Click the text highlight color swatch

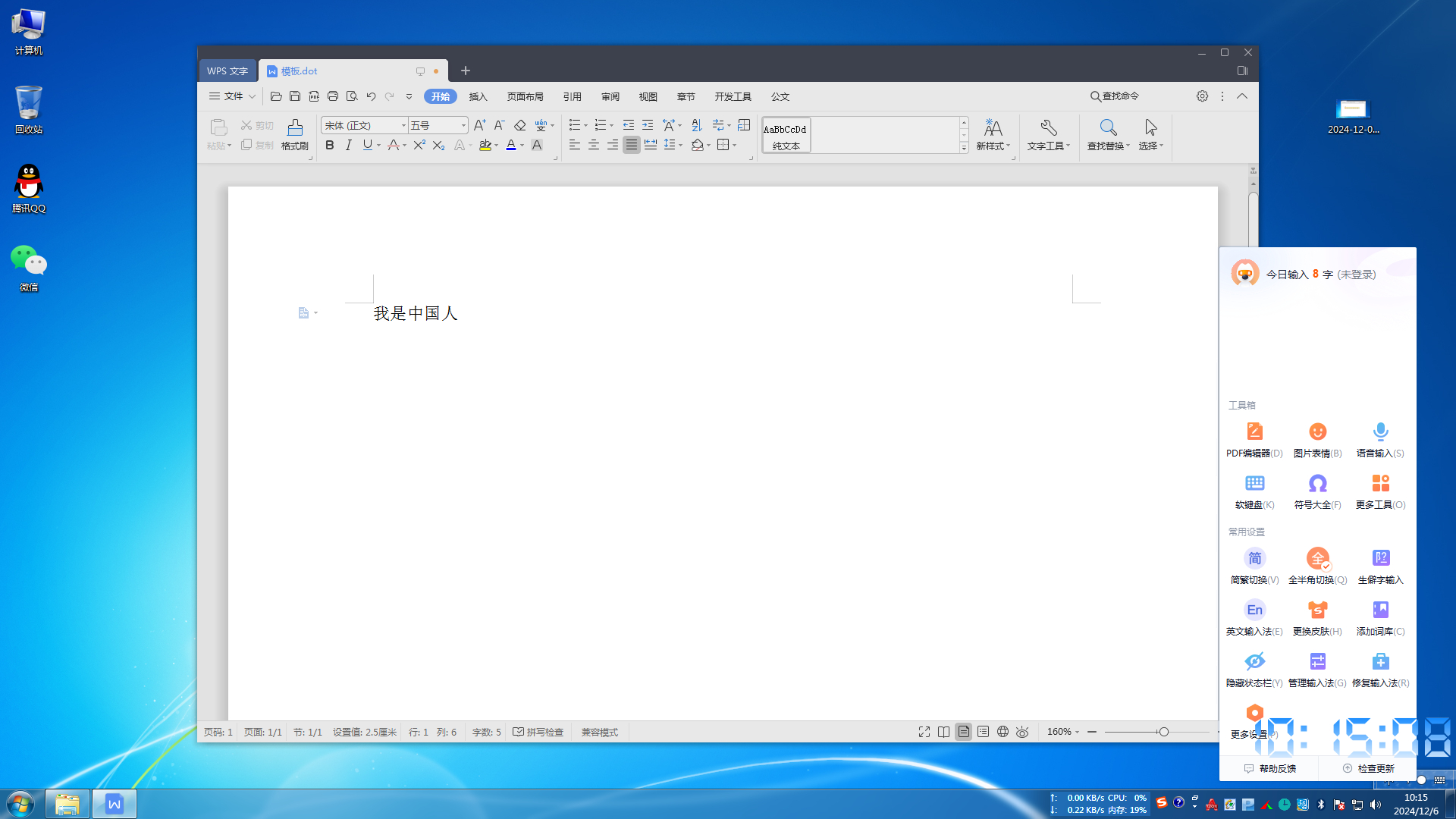pyautogui.click(x=485, y=145)
